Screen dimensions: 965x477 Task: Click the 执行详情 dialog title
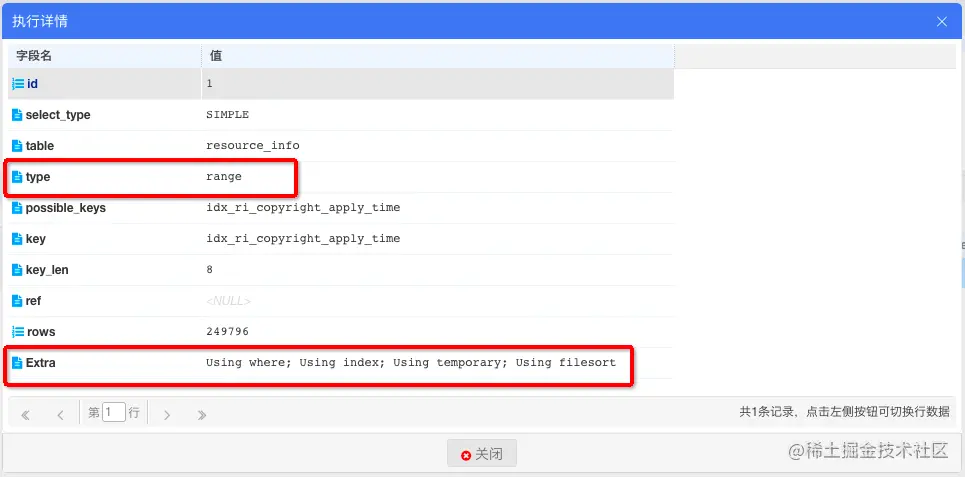40,22
